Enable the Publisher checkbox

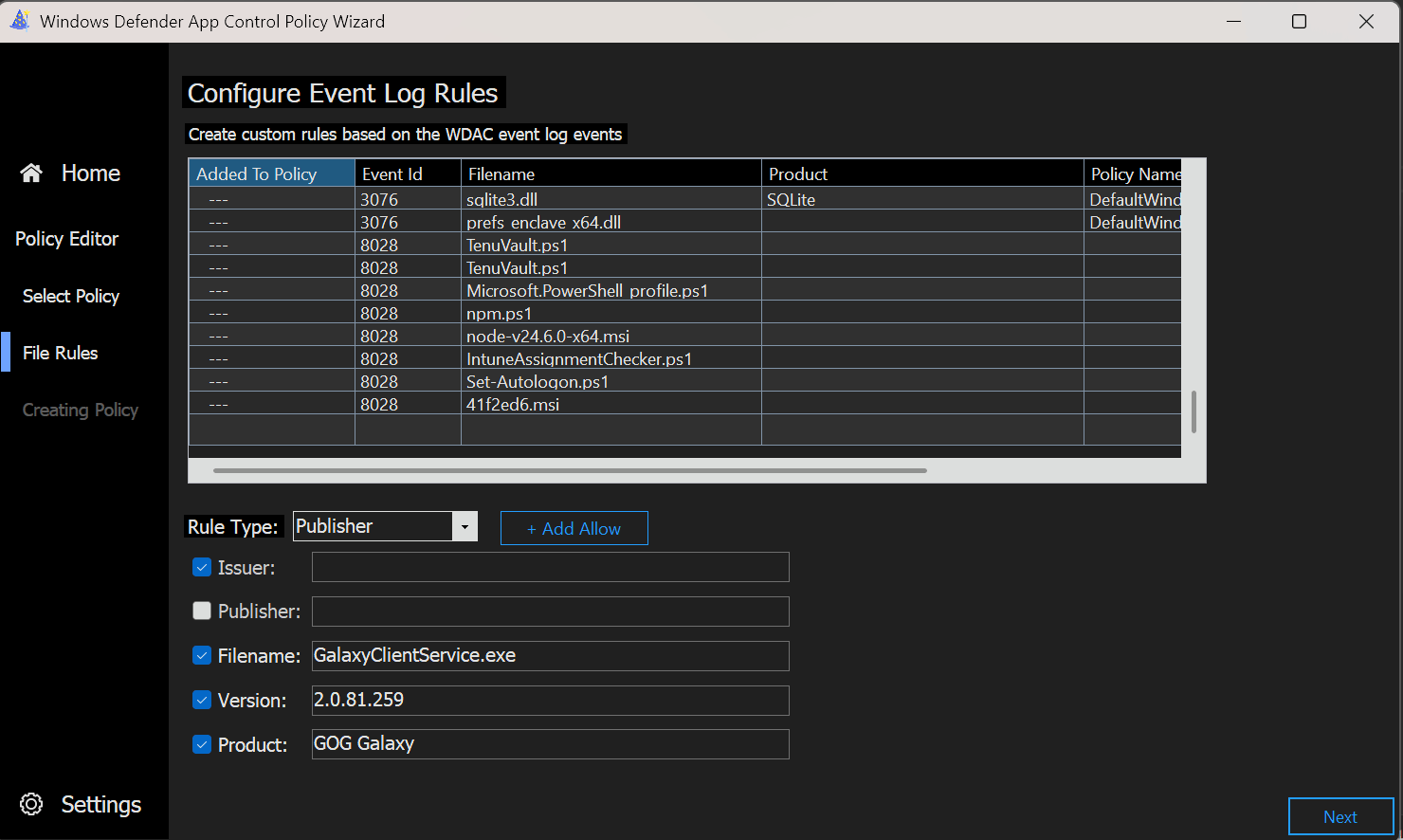202,611
